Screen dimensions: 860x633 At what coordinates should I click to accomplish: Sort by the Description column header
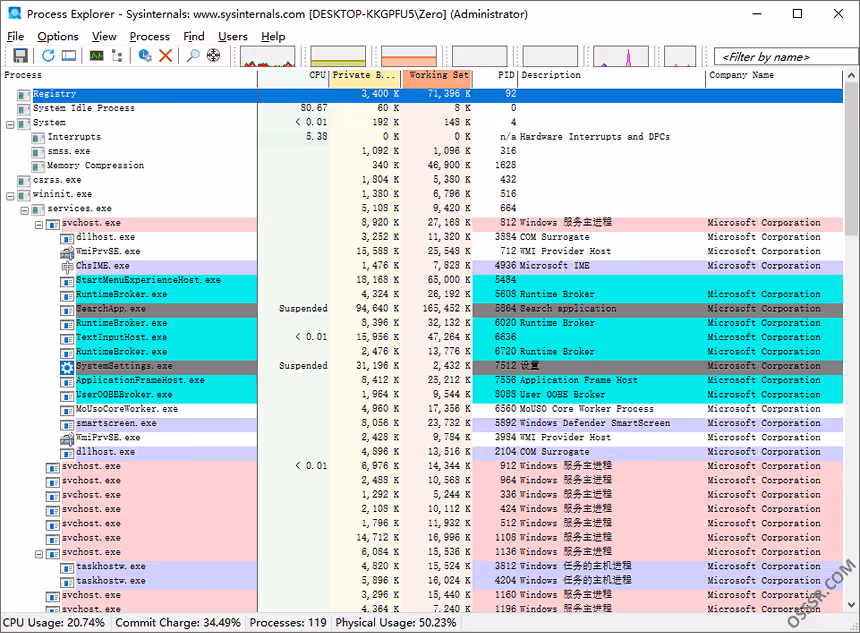click(x=612, y=78)
